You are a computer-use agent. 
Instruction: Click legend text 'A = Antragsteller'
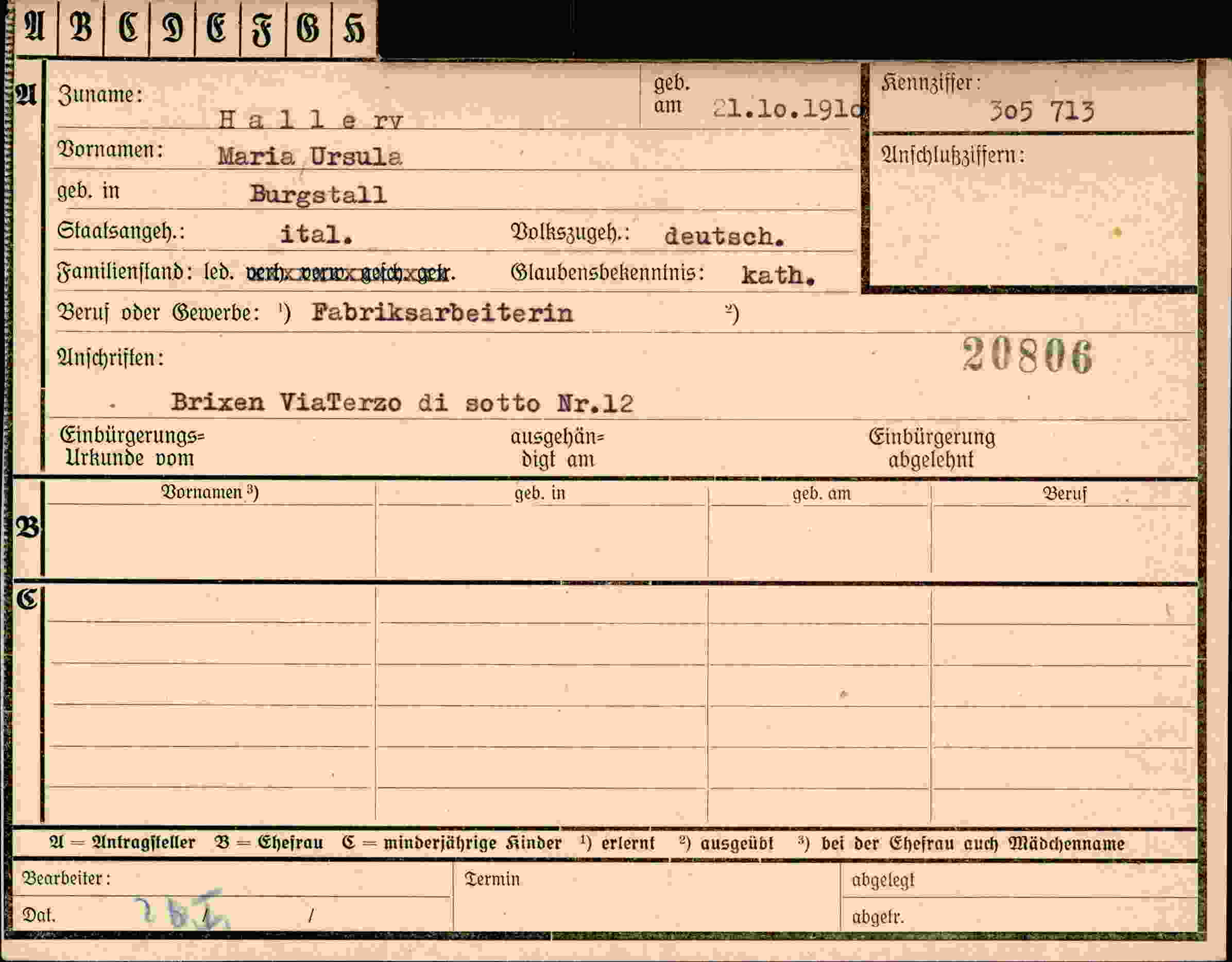click(123, 843)
